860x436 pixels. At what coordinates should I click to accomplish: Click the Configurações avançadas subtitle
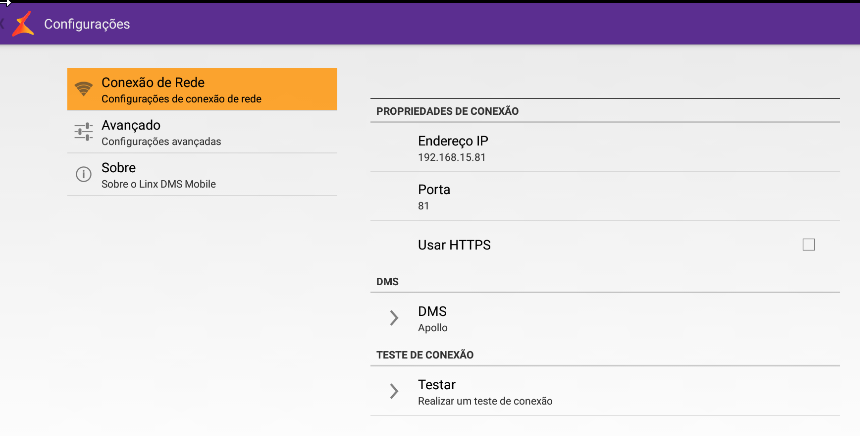pos(161,141)
